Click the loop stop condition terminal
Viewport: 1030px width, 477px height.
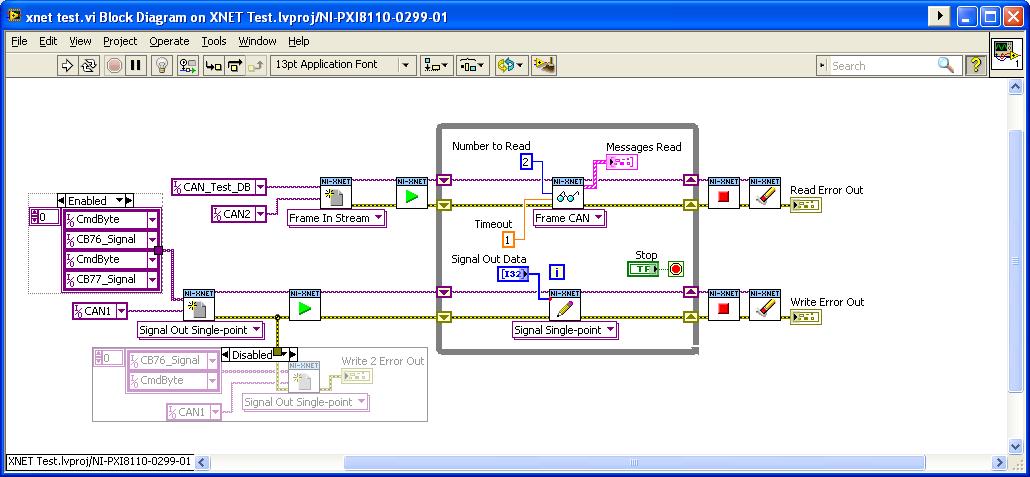click(676, 269)
